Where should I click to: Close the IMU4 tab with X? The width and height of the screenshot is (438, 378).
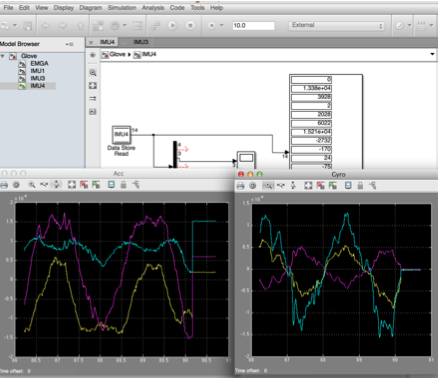tap(91, 42)
